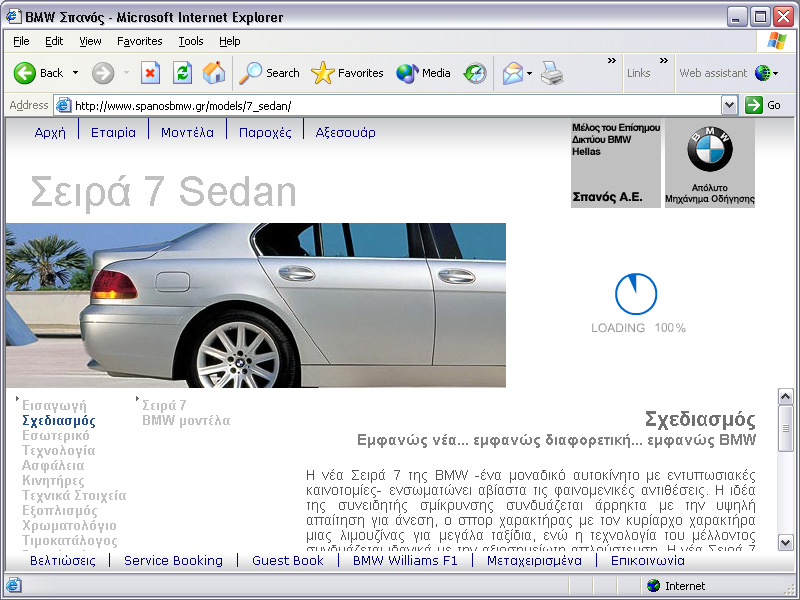Open the Edit menu

point(54,41)
